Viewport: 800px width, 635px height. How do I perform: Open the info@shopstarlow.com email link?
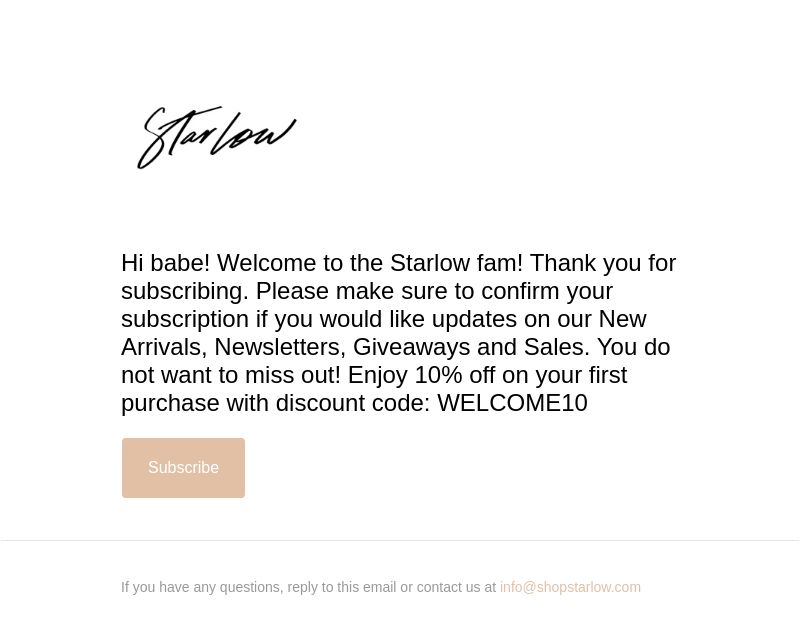coord(570,587)
